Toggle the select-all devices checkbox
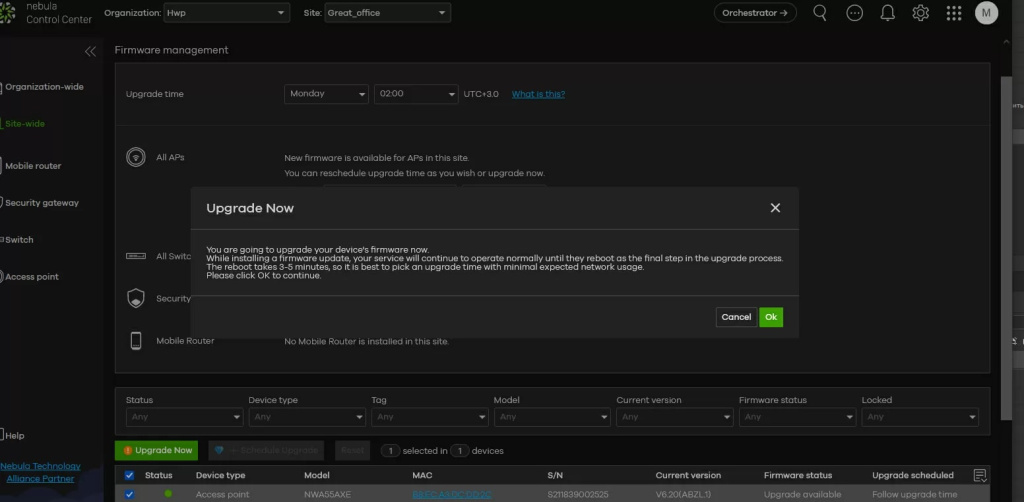 click(x=129, y=475)
